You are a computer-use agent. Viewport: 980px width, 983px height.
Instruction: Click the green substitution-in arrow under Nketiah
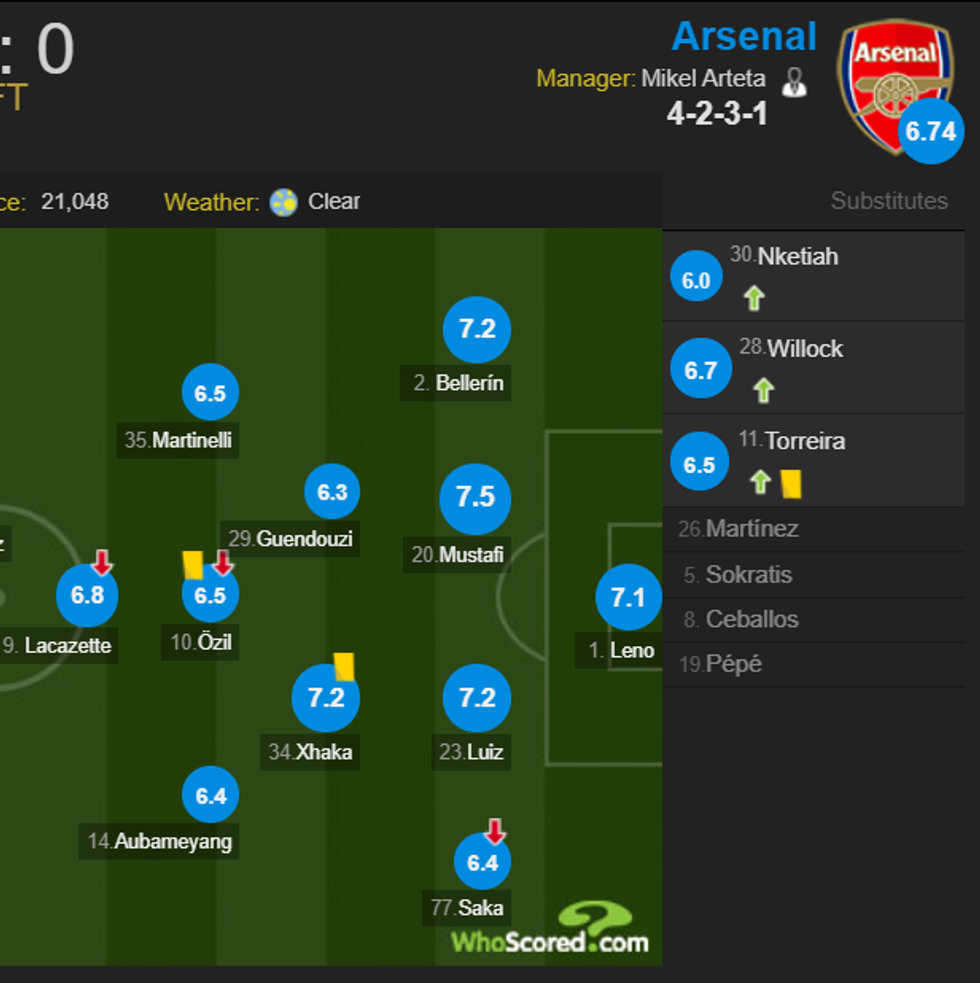755,297
